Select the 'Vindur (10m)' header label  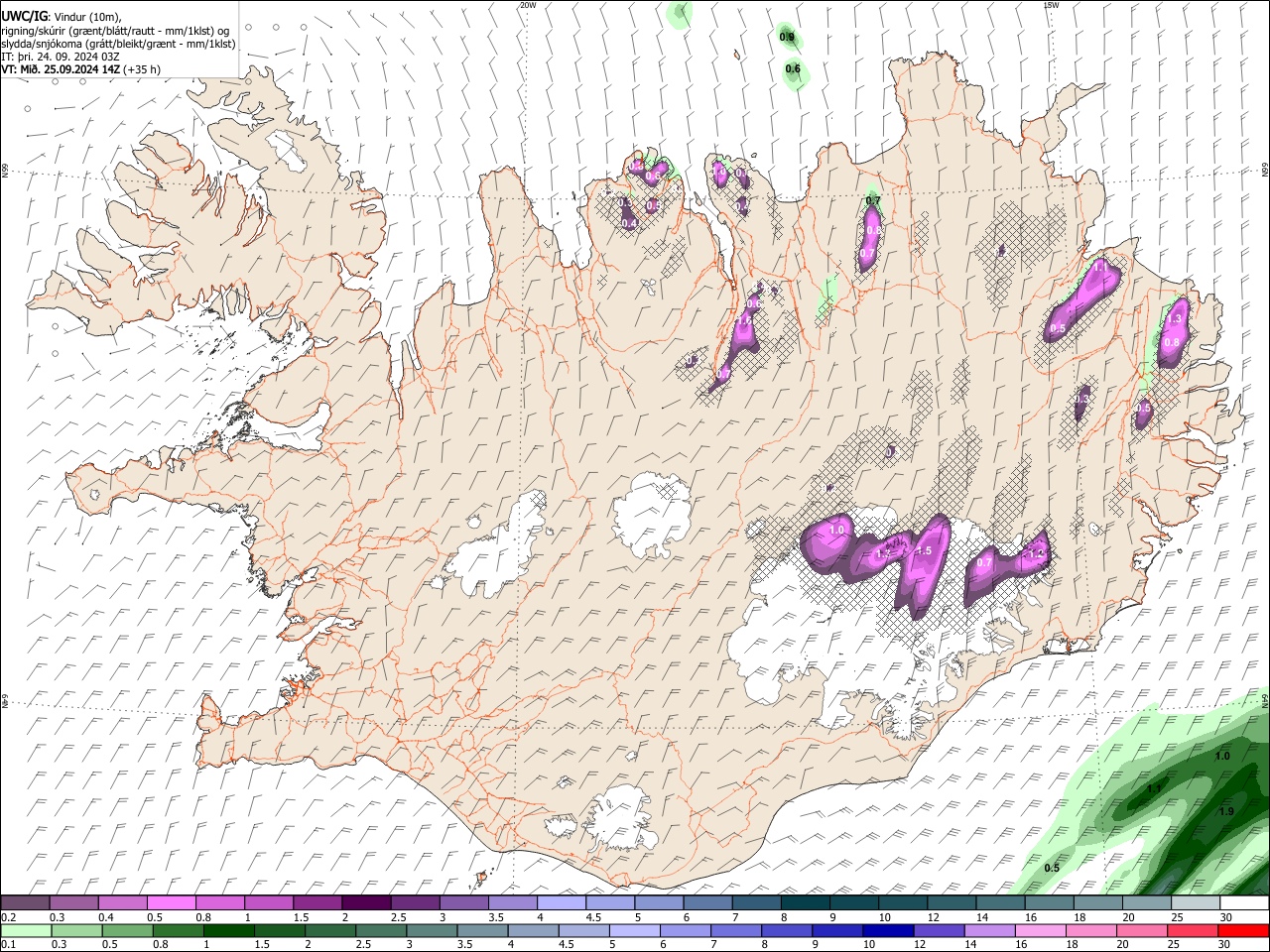click(86, 17)
